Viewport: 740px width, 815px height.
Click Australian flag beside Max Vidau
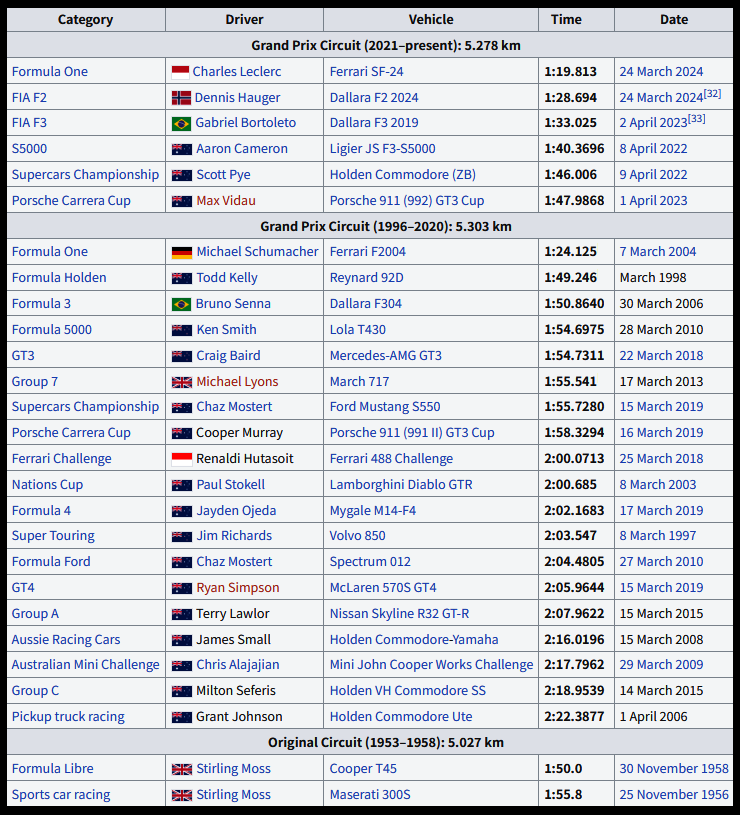tap(182, 201)
